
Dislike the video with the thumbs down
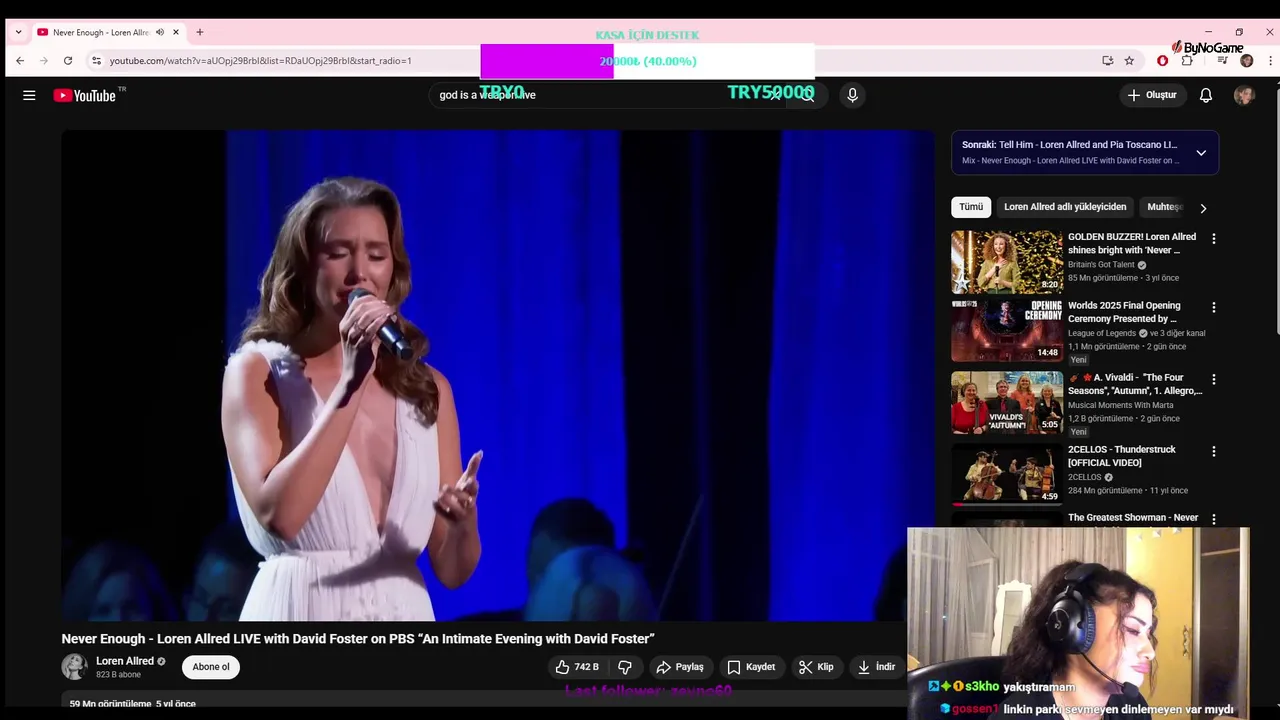625,667
